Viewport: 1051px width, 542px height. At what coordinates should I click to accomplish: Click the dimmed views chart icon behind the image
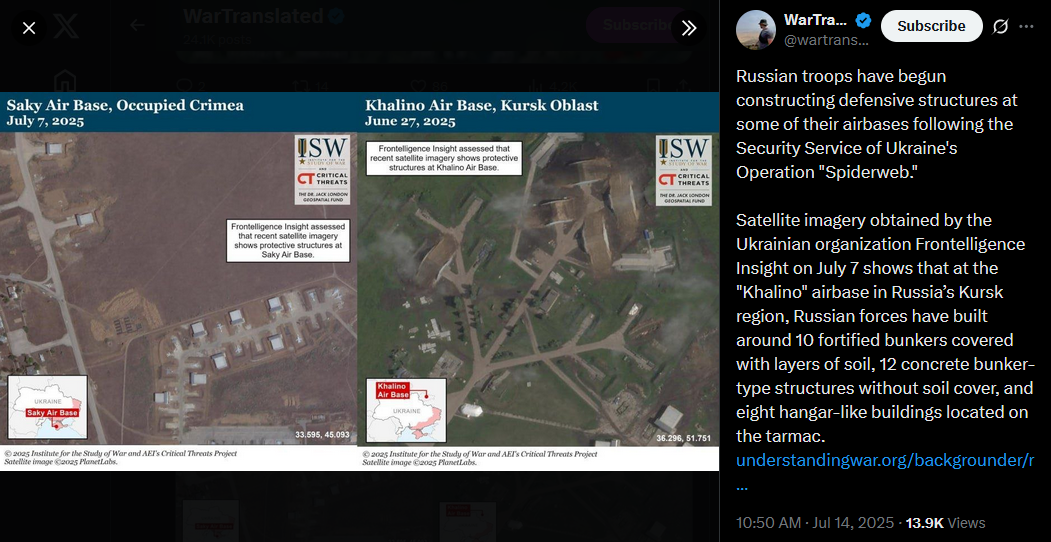point(536,86)
